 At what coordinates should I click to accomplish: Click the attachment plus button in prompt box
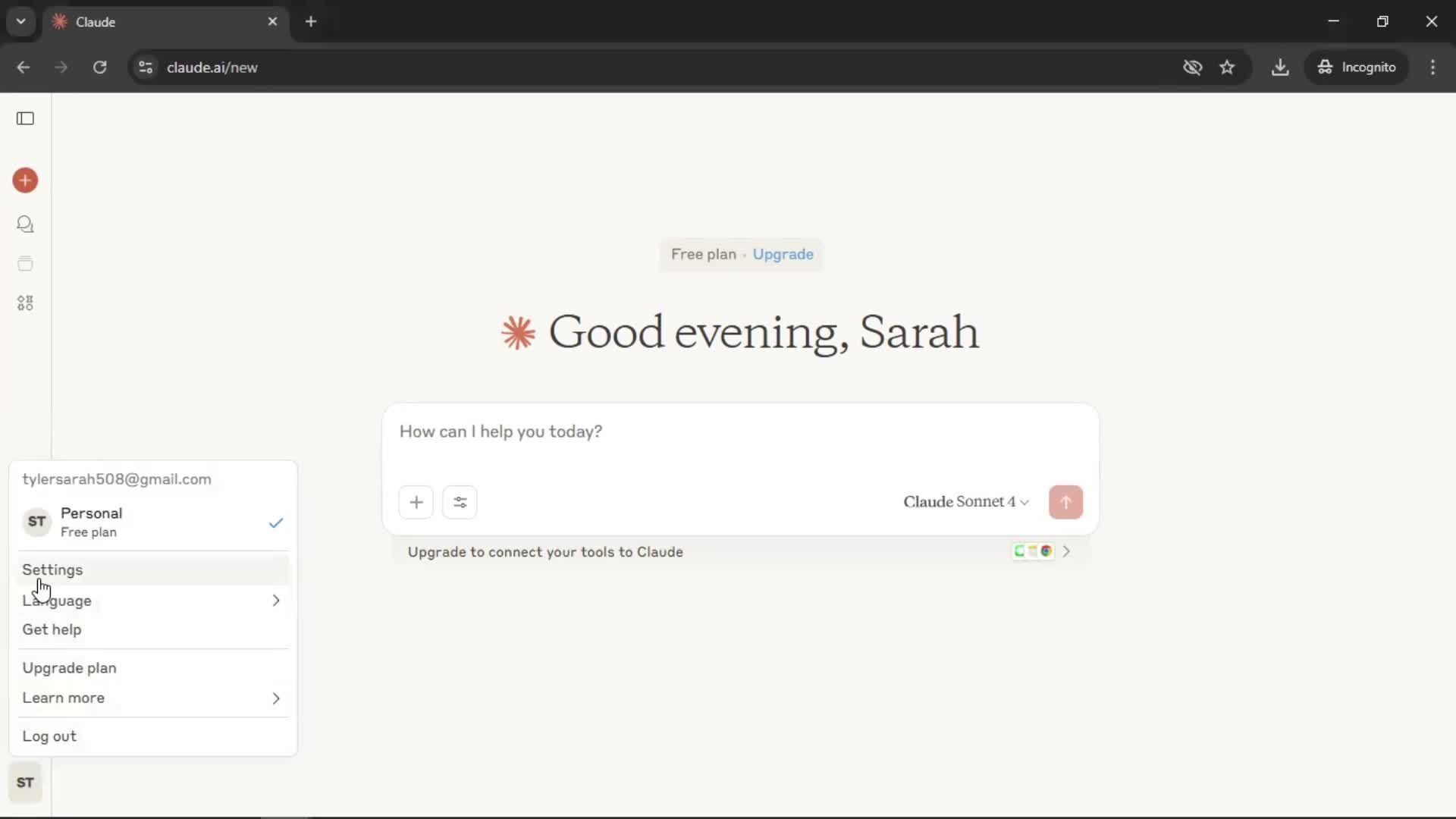[416, 502]
